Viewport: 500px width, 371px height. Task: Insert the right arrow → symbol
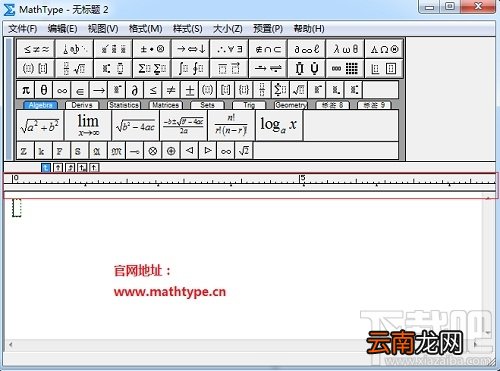coord(98,90)
